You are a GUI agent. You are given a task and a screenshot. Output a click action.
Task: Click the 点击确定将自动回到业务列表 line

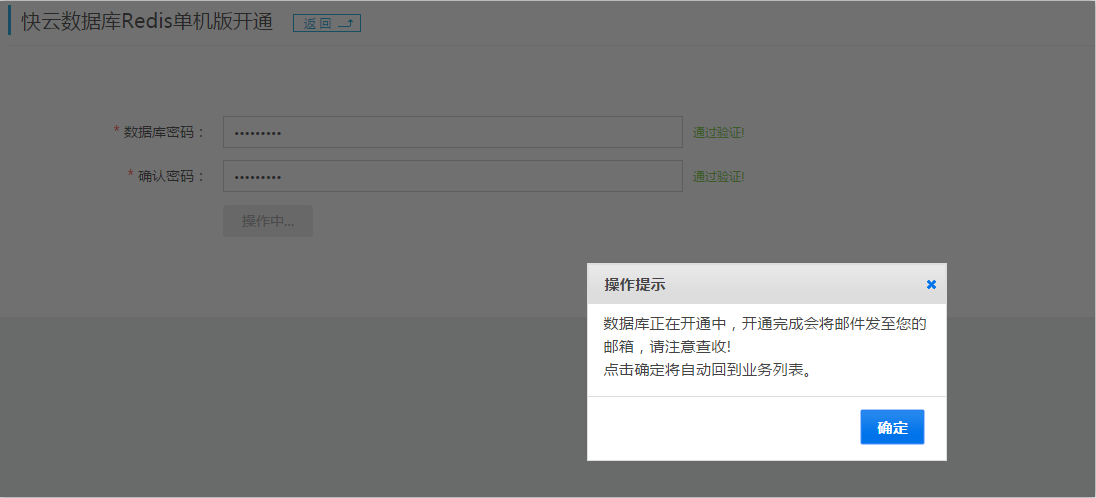707,371
